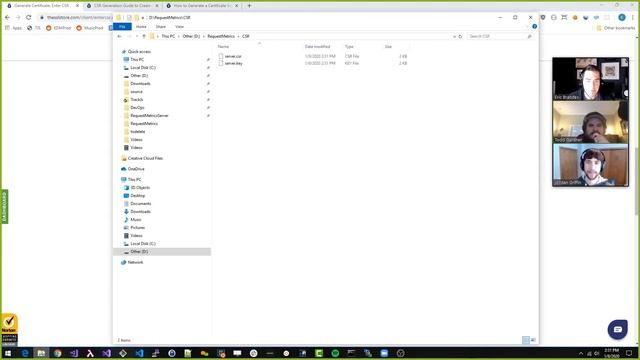Image resolution: width=640 pixels, height=360 pixels.
Task: Open the DevOps folder in Quick access
Action: [x=137, y=108]
